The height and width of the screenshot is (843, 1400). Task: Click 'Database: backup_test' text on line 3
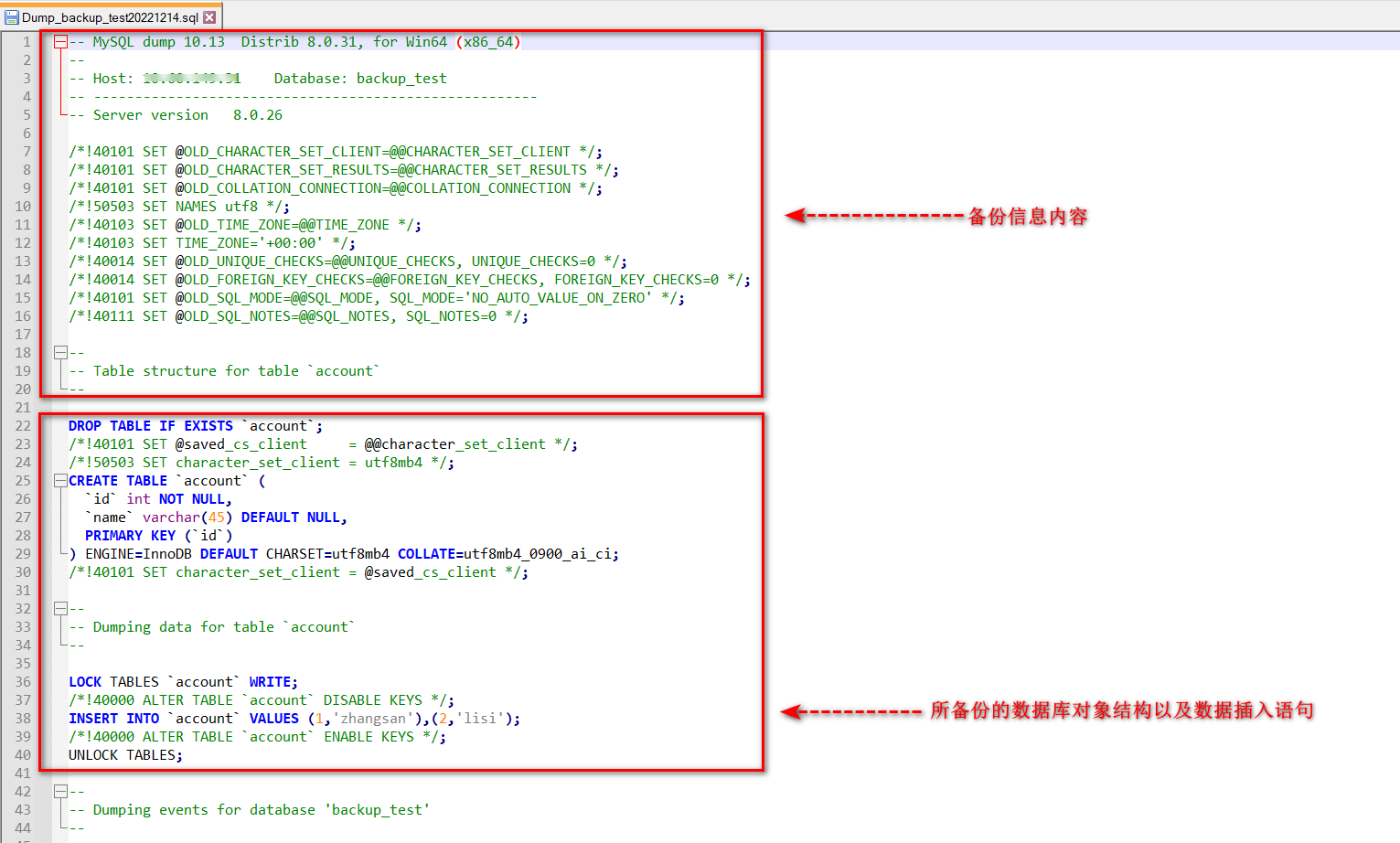click(x=360, y=79)
